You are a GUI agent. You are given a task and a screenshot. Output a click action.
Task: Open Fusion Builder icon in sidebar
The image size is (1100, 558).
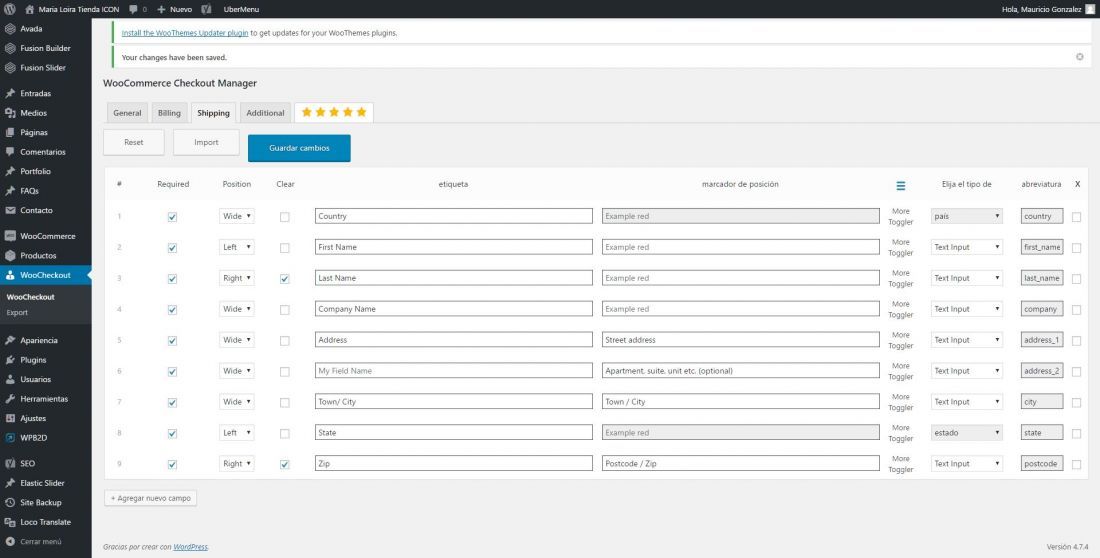coord(10,48)
